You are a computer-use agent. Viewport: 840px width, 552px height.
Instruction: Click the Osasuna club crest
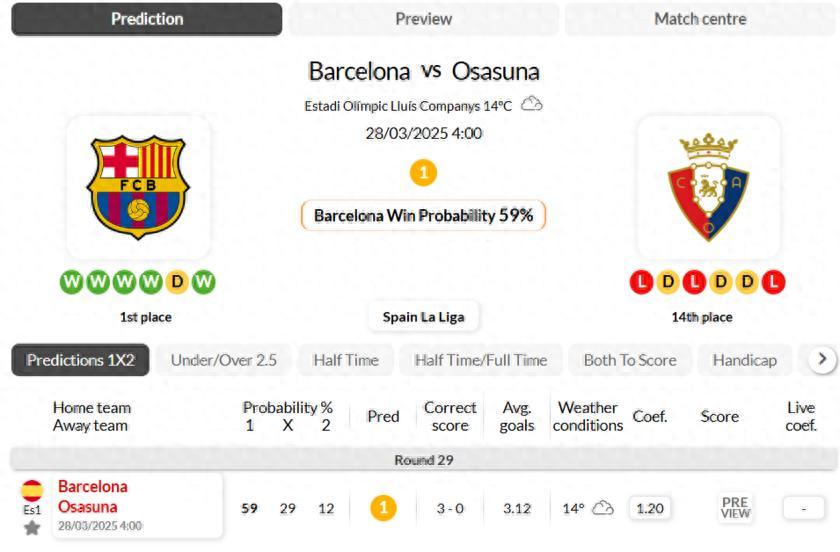point(708,187)
